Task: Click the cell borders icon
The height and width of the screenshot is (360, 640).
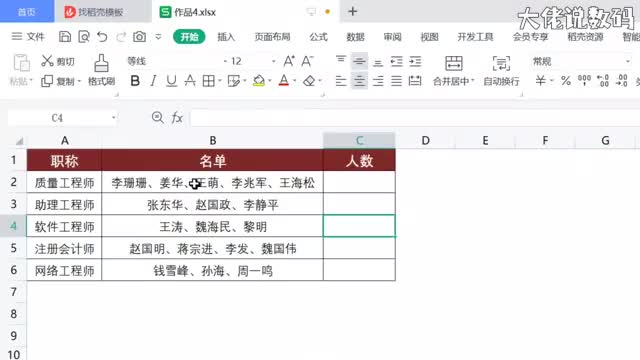Action: [x=209, y=81]
